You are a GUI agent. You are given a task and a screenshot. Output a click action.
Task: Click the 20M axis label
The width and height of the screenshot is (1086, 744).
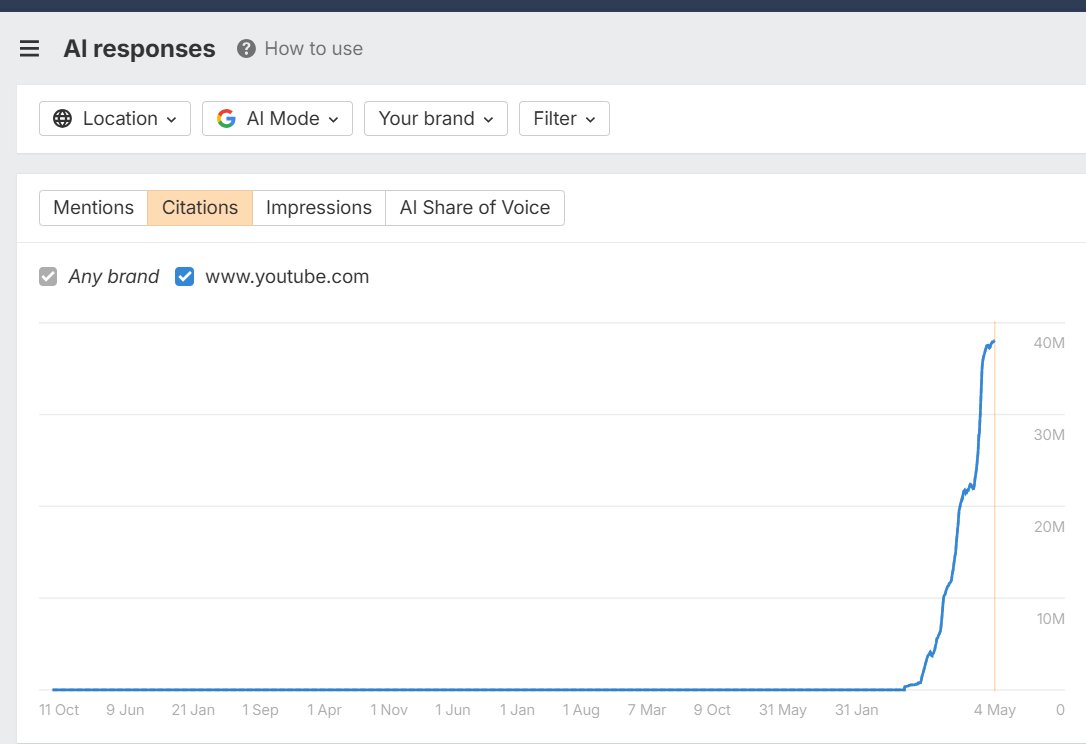pos(1049,527)
